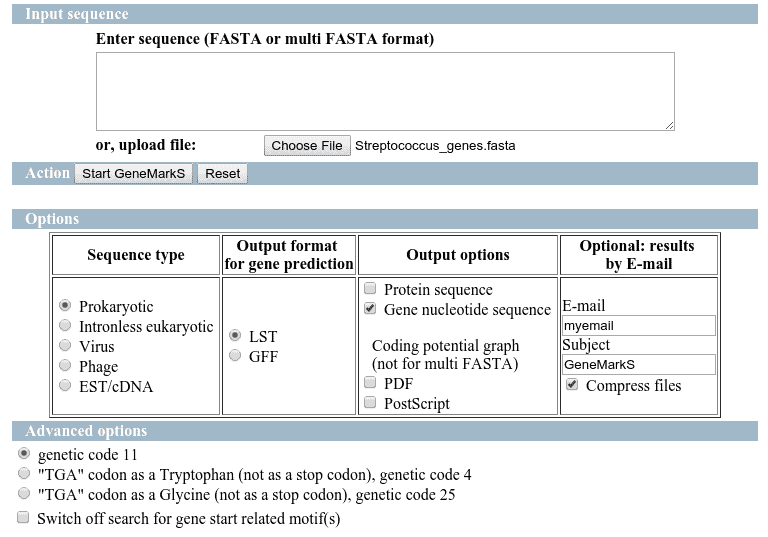Select Intronless eukaryotic sequence type

(66, 325)
